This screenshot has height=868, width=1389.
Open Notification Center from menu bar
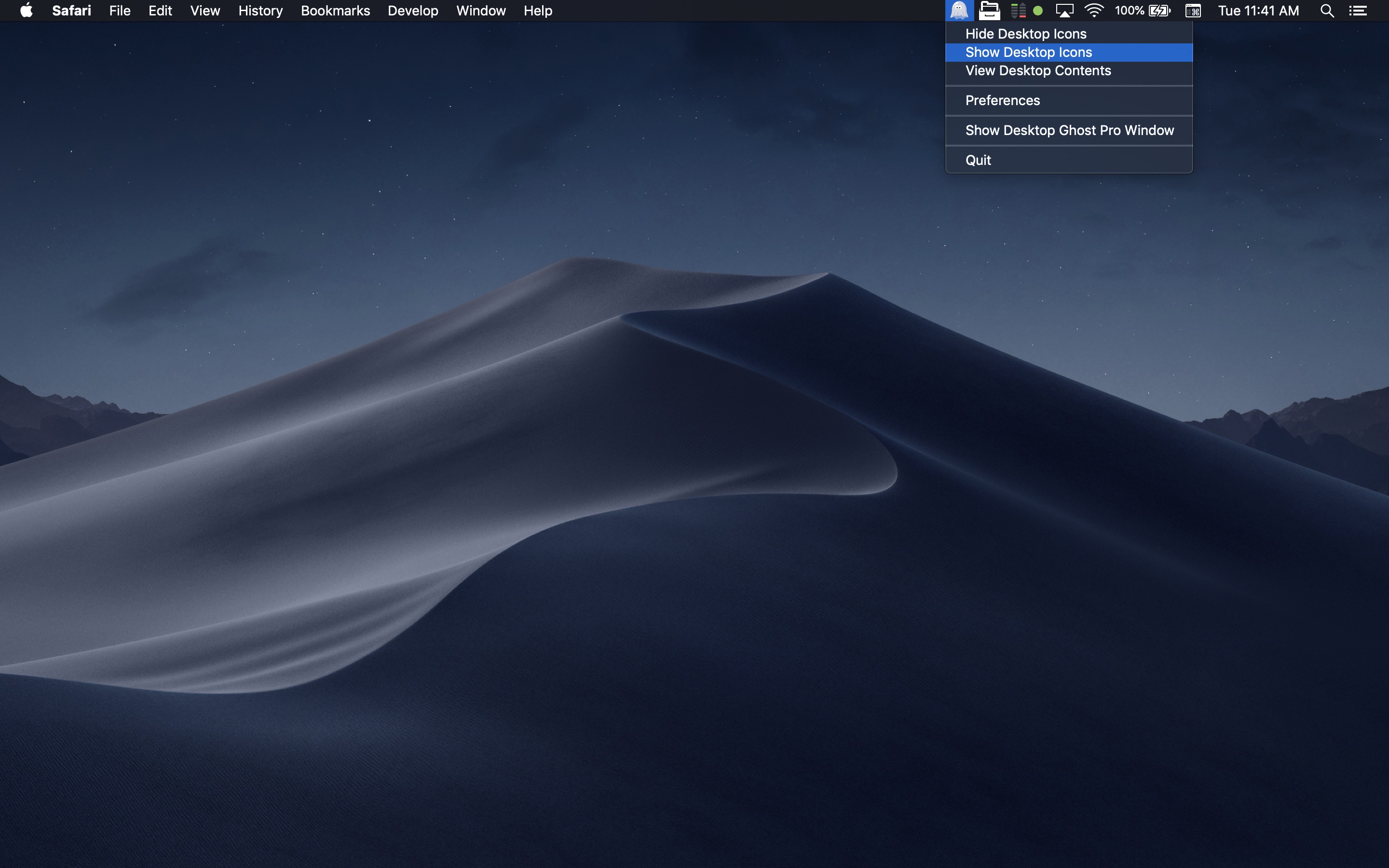pos(1360,10)
